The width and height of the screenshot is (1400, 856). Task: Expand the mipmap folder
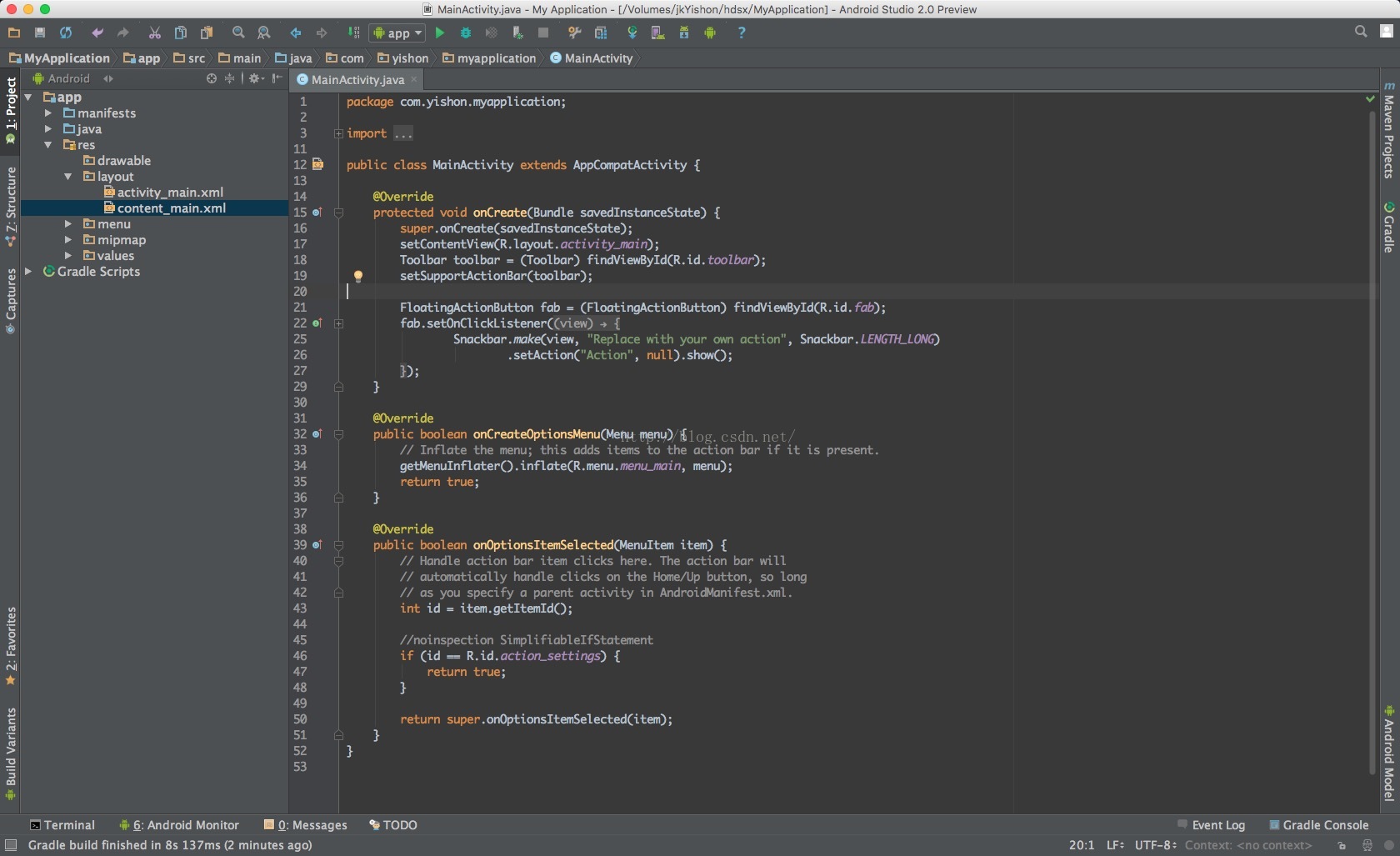68,240
